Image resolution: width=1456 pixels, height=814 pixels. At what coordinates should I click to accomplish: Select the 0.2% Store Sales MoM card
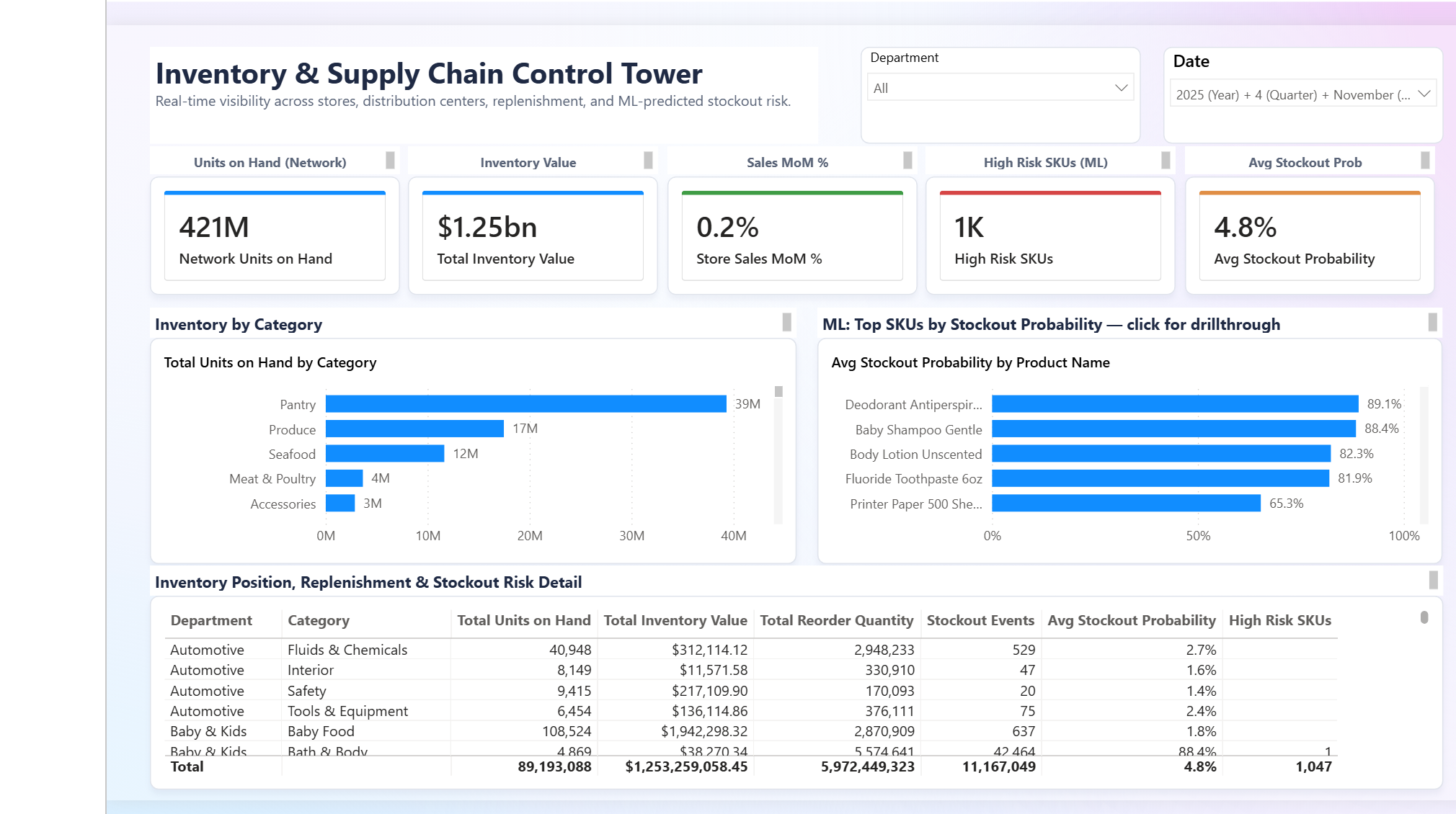coord(792,236)
